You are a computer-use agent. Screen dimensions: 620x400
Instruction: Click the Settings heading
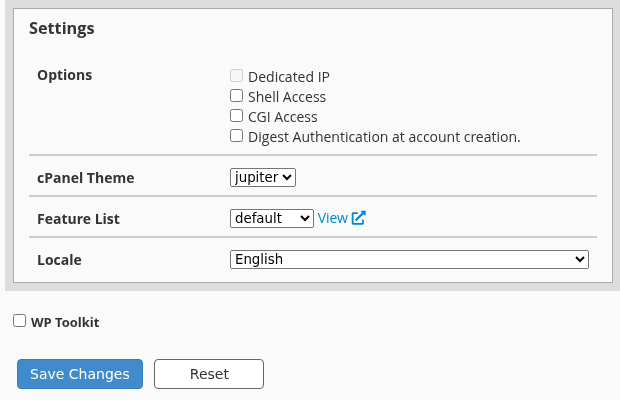pos(62,28)
